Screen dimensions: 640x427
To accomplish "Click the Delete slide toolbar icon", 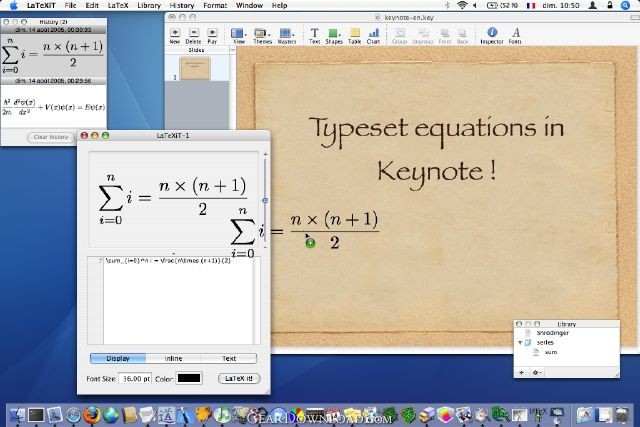I will (x=193, y=33).
